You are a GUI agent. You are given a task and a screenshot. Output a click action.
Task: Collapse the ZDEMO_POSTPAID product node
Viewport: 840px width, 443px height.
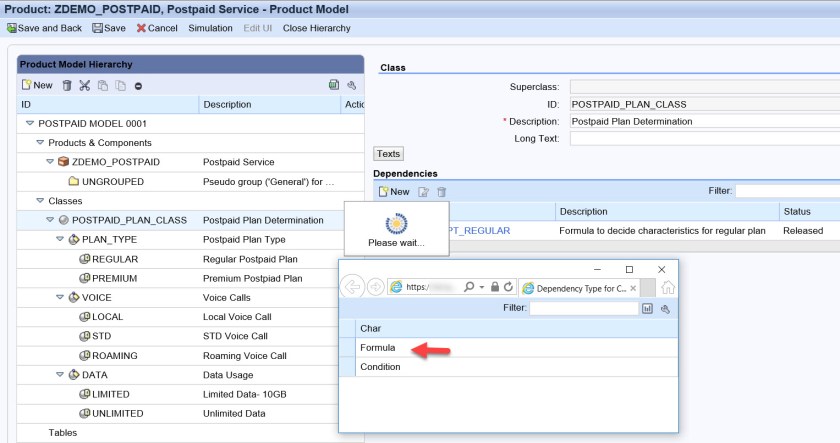(48, 162)
